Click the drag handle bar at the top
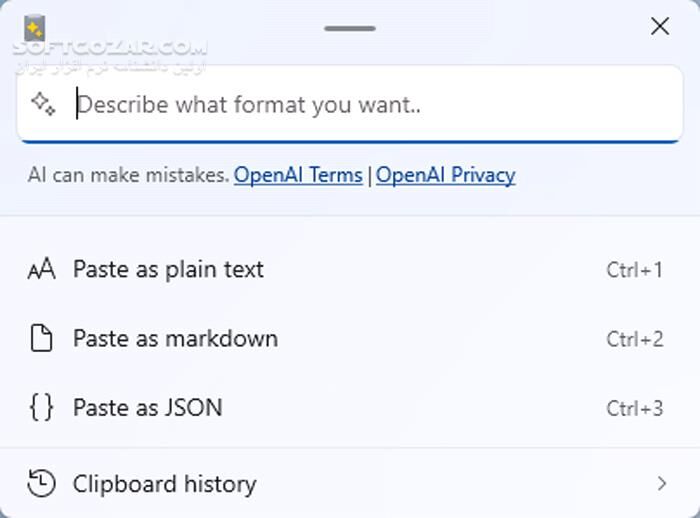Image resolution: width=700 pixels, height=518 pixels. click(350, 28)
